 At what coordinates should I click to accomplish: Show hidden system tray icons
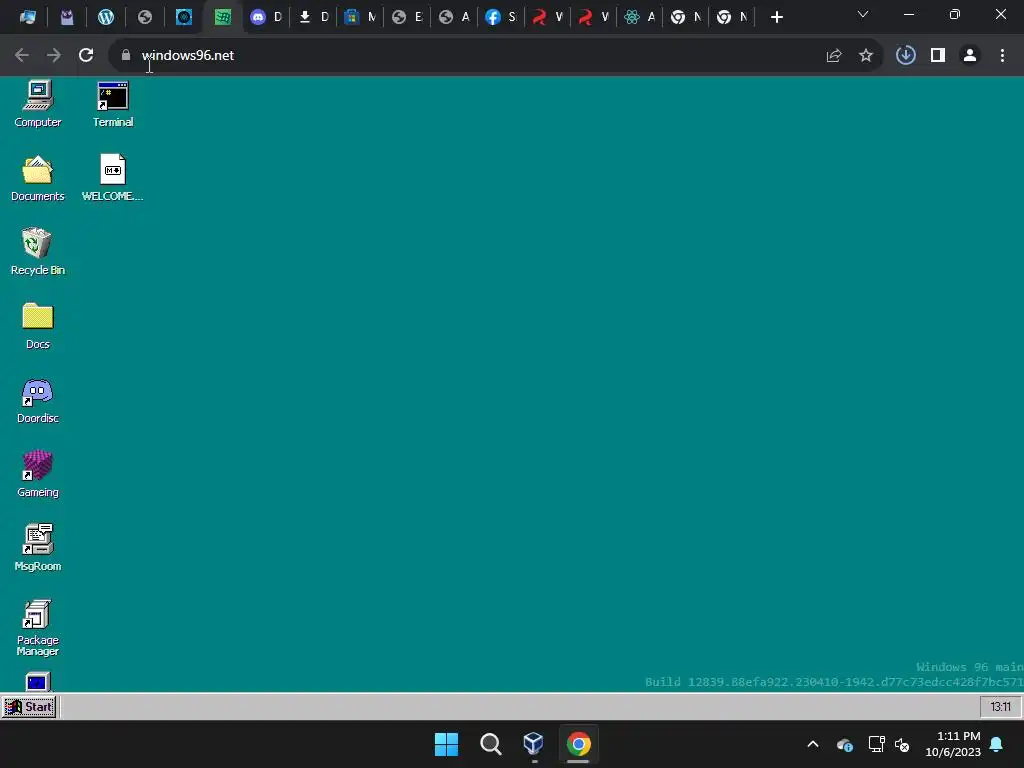(x=813, y=744)
